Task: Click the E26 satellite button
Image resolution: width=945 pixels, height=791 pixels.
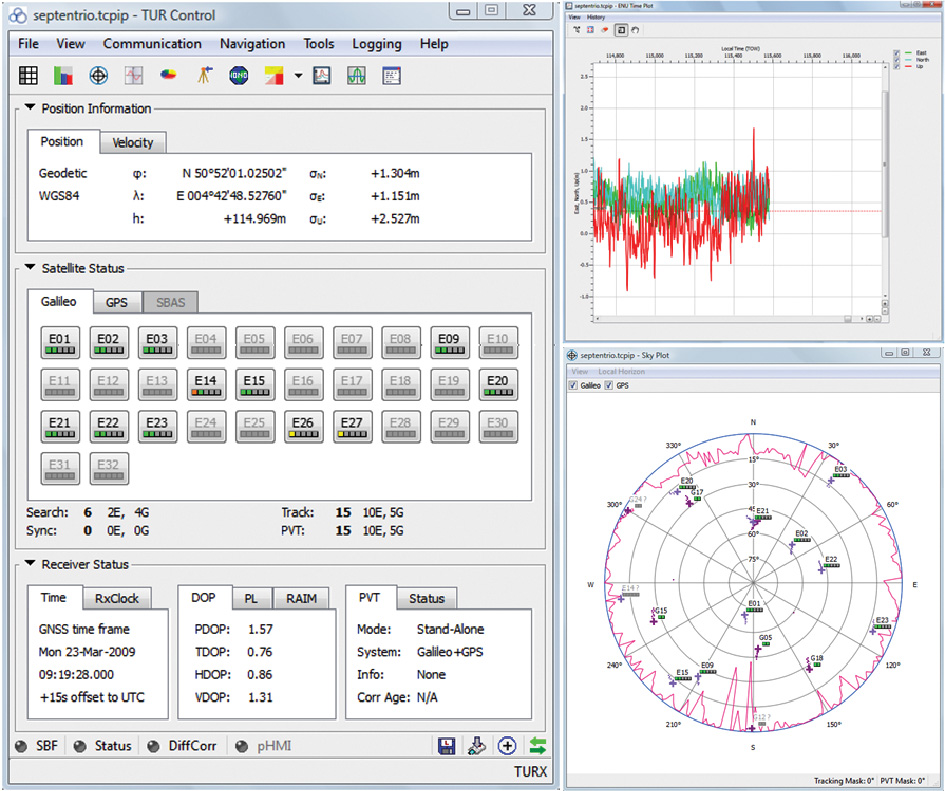Action: click(x=302, y=428)
